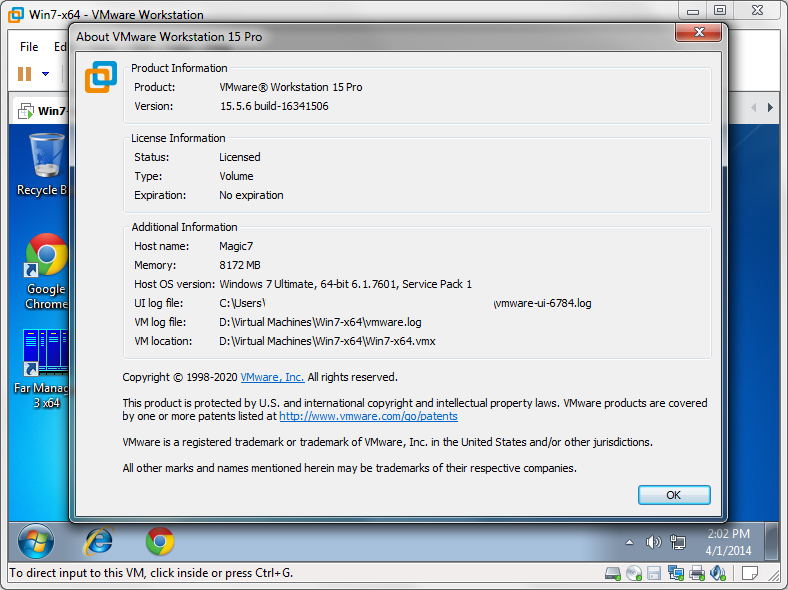Click the license type value Volume
This screenshot has height=590, width=788.
point(236,176)
